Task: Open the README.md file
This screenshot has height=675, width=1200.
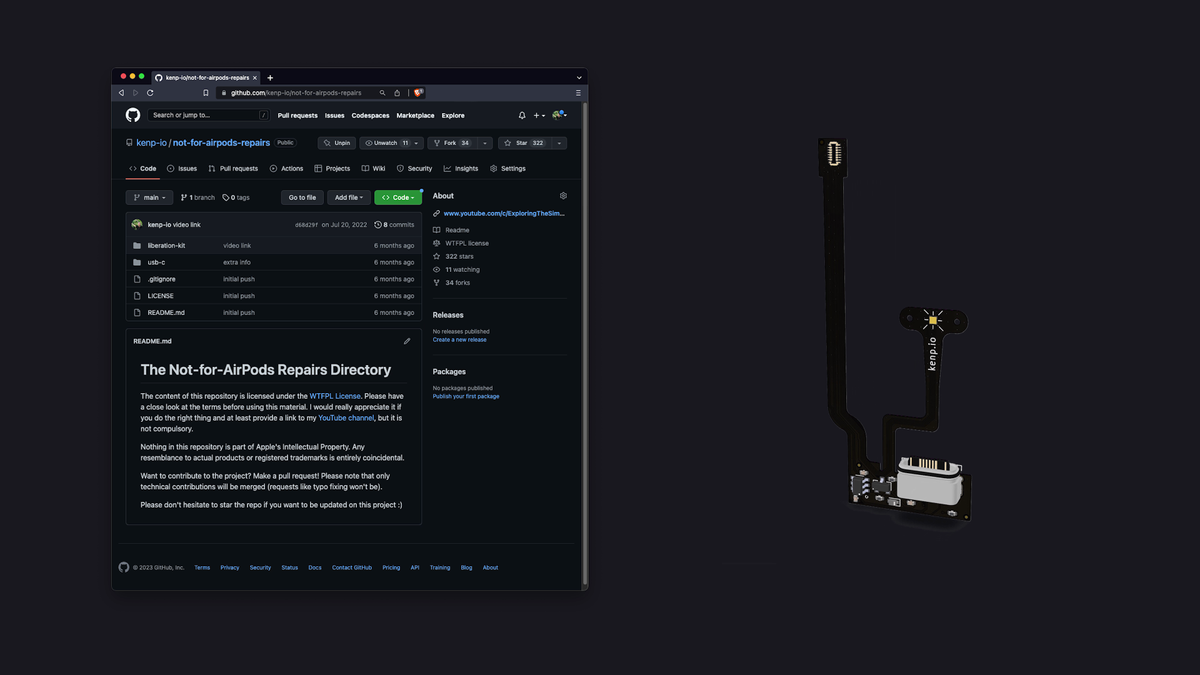Action: pyautogui.click(x=166, y=312)
